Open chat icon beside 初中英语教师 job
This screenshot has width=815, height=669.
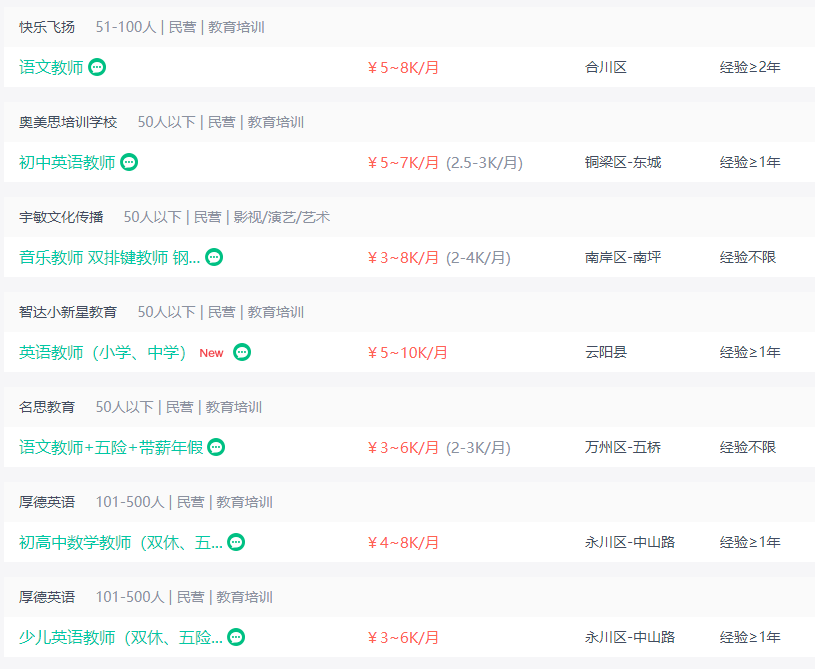click(129, 162)
